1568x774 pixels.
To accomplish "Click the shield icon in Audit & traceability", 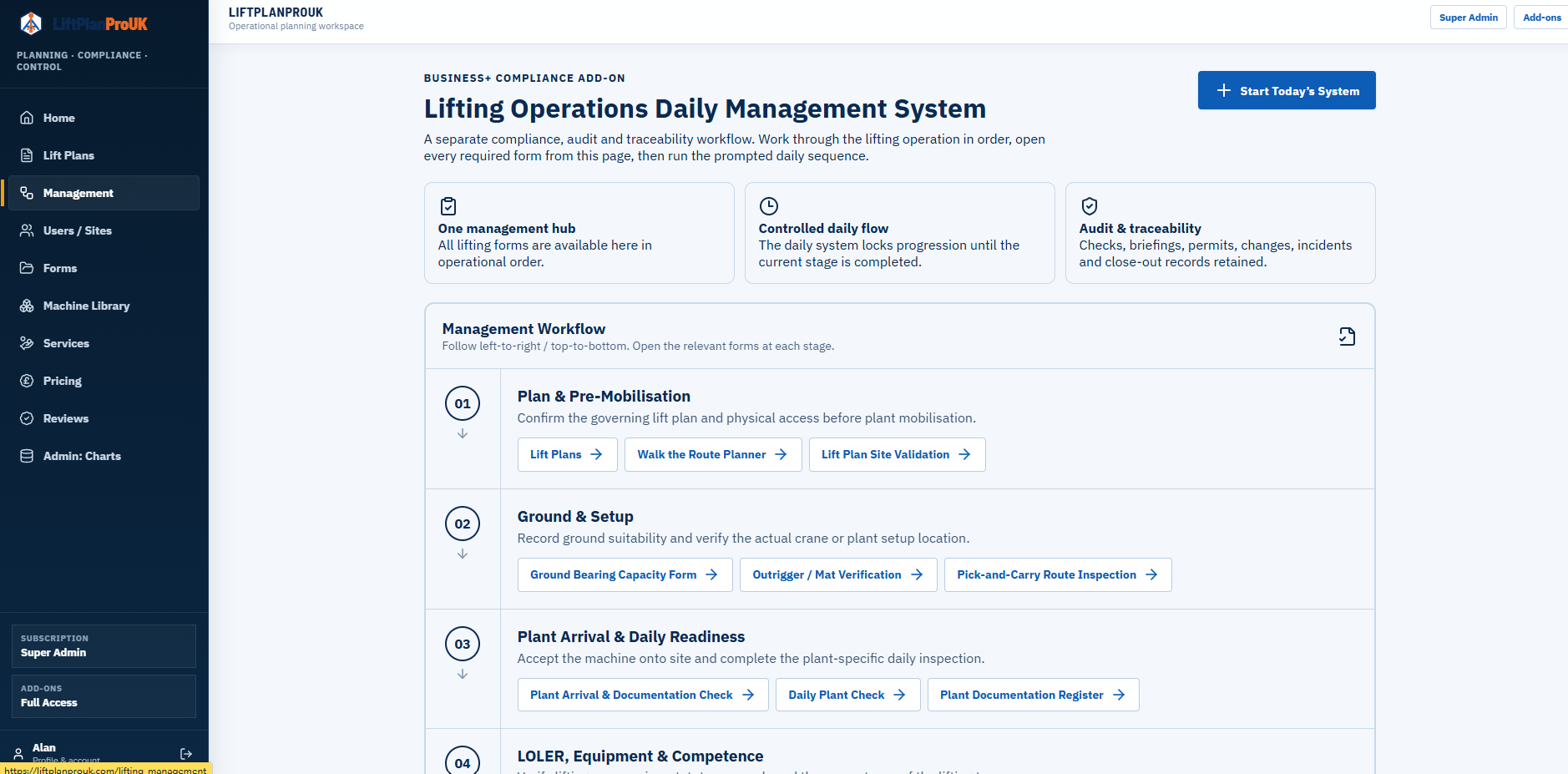I will [1090, 206].
